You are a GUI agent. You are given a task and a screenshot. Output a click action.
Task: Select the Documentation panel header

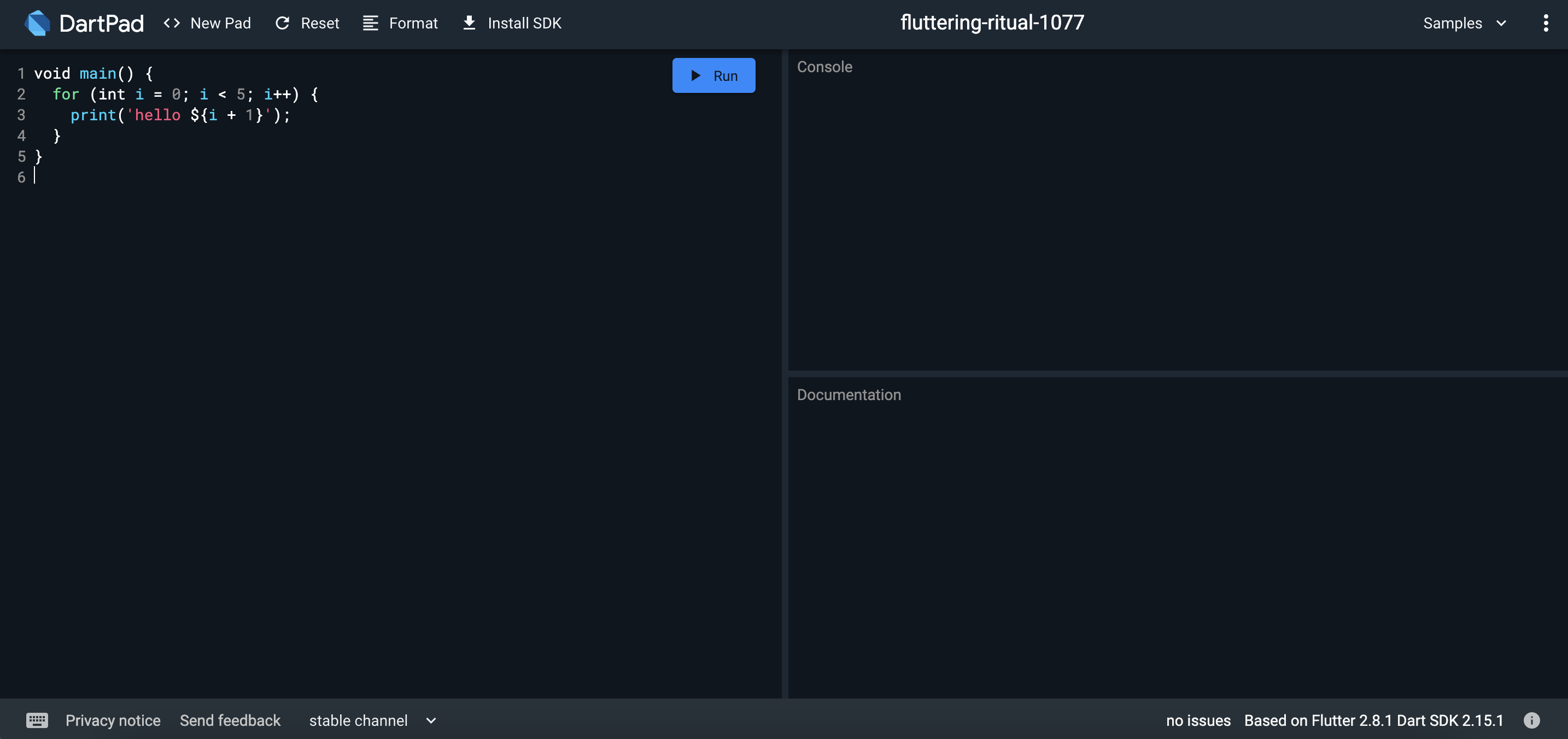849,395
